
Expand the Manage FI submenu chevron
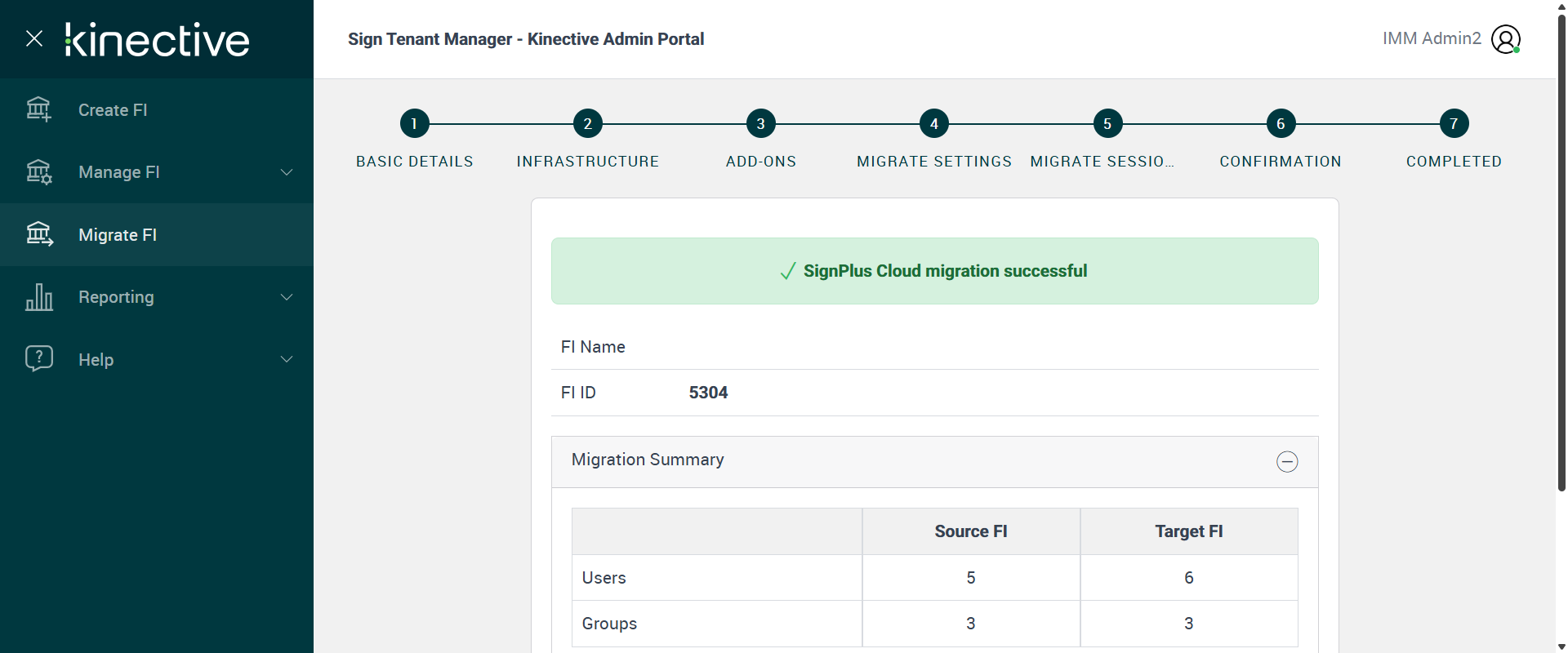click(x=287, y=172)
